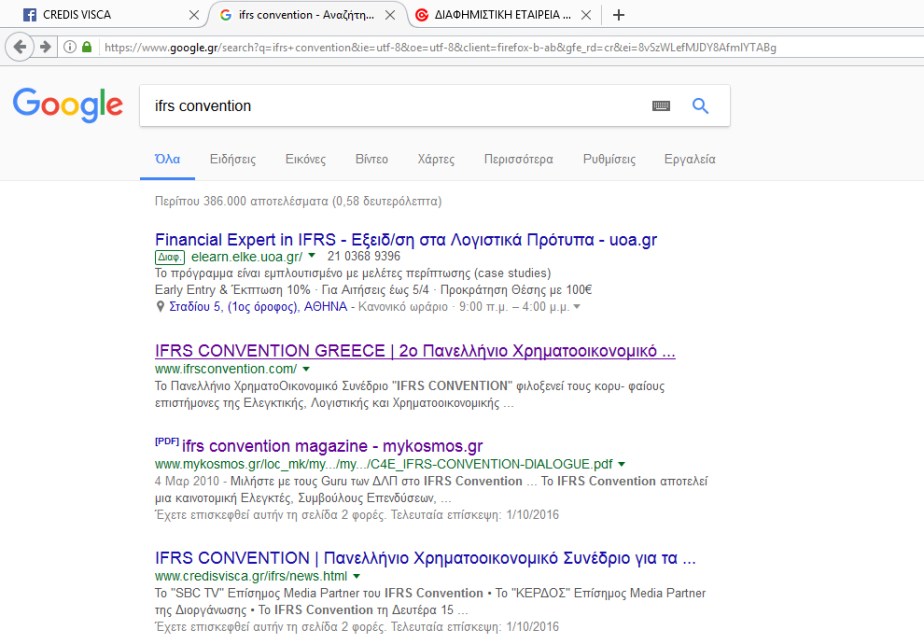Click the blue search magnifier icon
This screenshot has height=644, width=924.
click(x=700, y=105)
